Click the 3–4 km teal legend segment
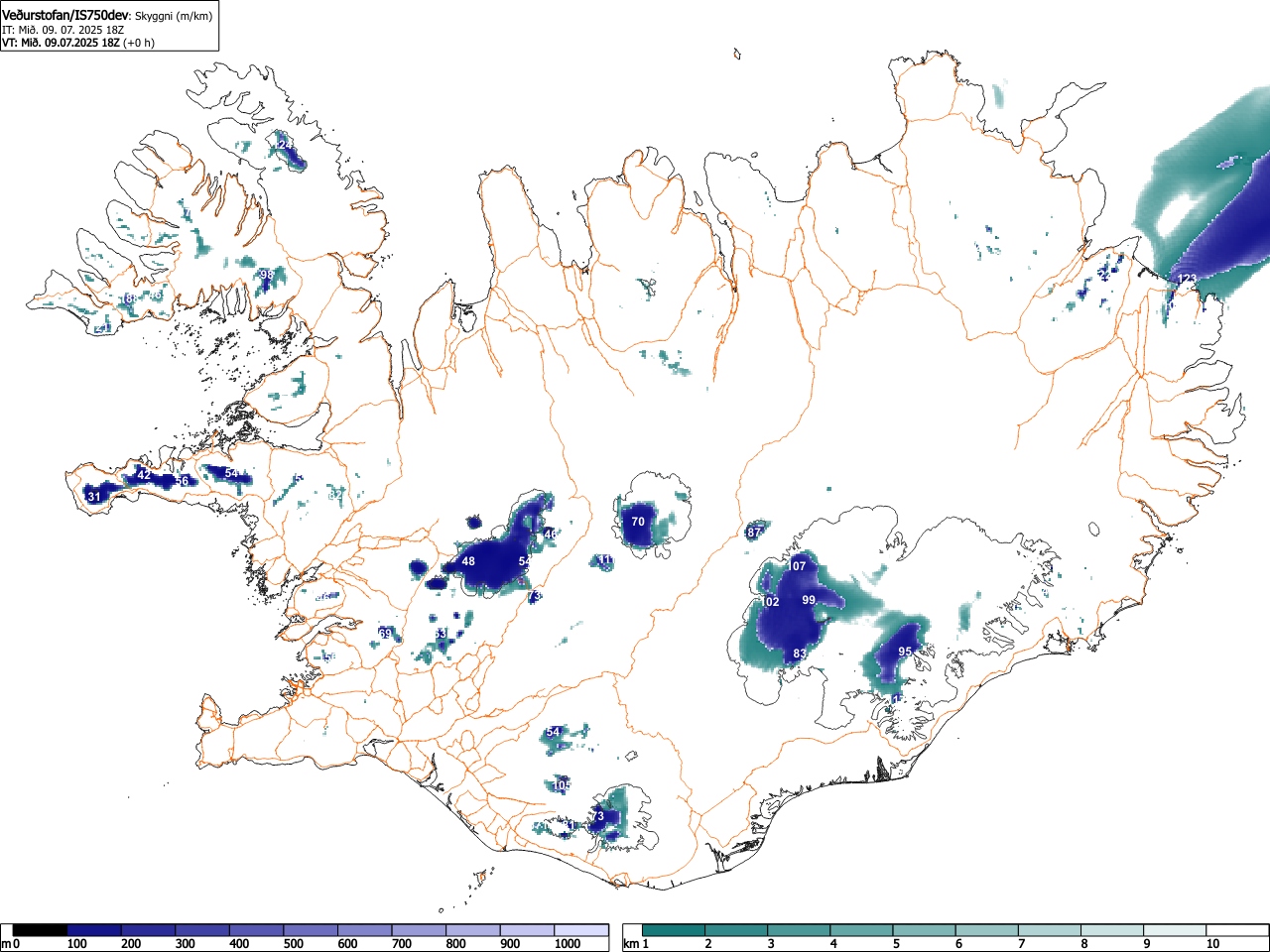Image resolution: width=1270 pixels, height=952 pixels. 800,930
